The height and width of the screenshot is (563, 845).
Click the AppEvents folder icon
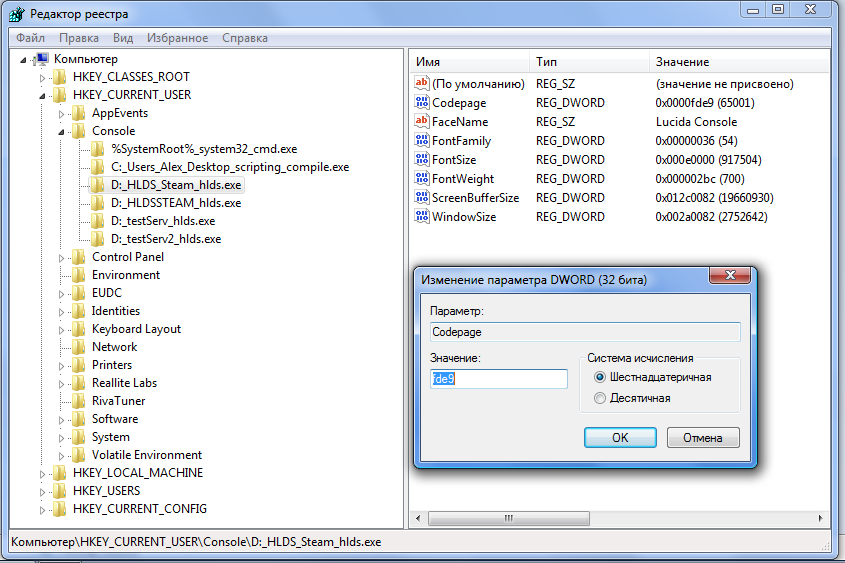pyautogui.click(x=79, y=113)
